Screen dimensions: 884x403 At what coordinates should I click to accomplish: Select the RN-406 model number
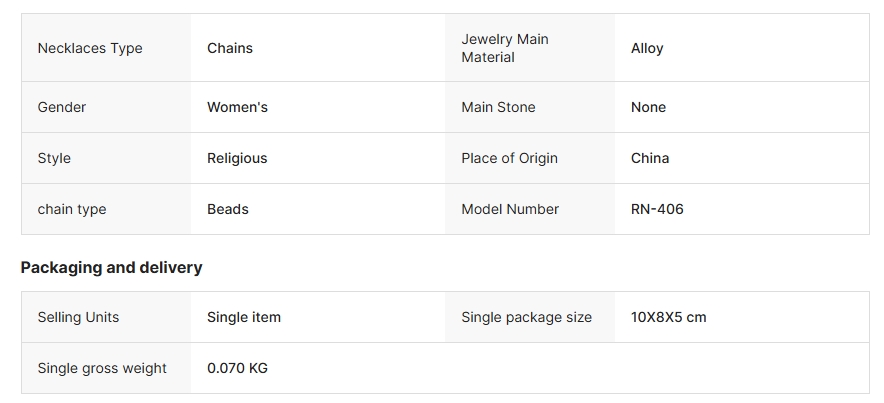[657, 209]
